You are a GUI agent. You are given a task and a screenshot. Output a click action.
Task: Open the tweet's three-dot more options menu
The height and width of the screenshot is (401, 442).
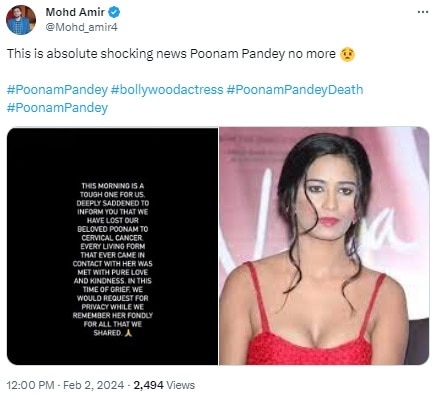[x=423, y=12]
